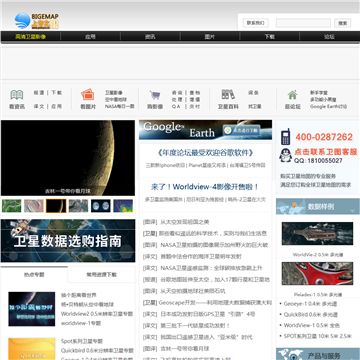
Task: Open the Google Earth讨论 link
Action: (x=328, y=107)
